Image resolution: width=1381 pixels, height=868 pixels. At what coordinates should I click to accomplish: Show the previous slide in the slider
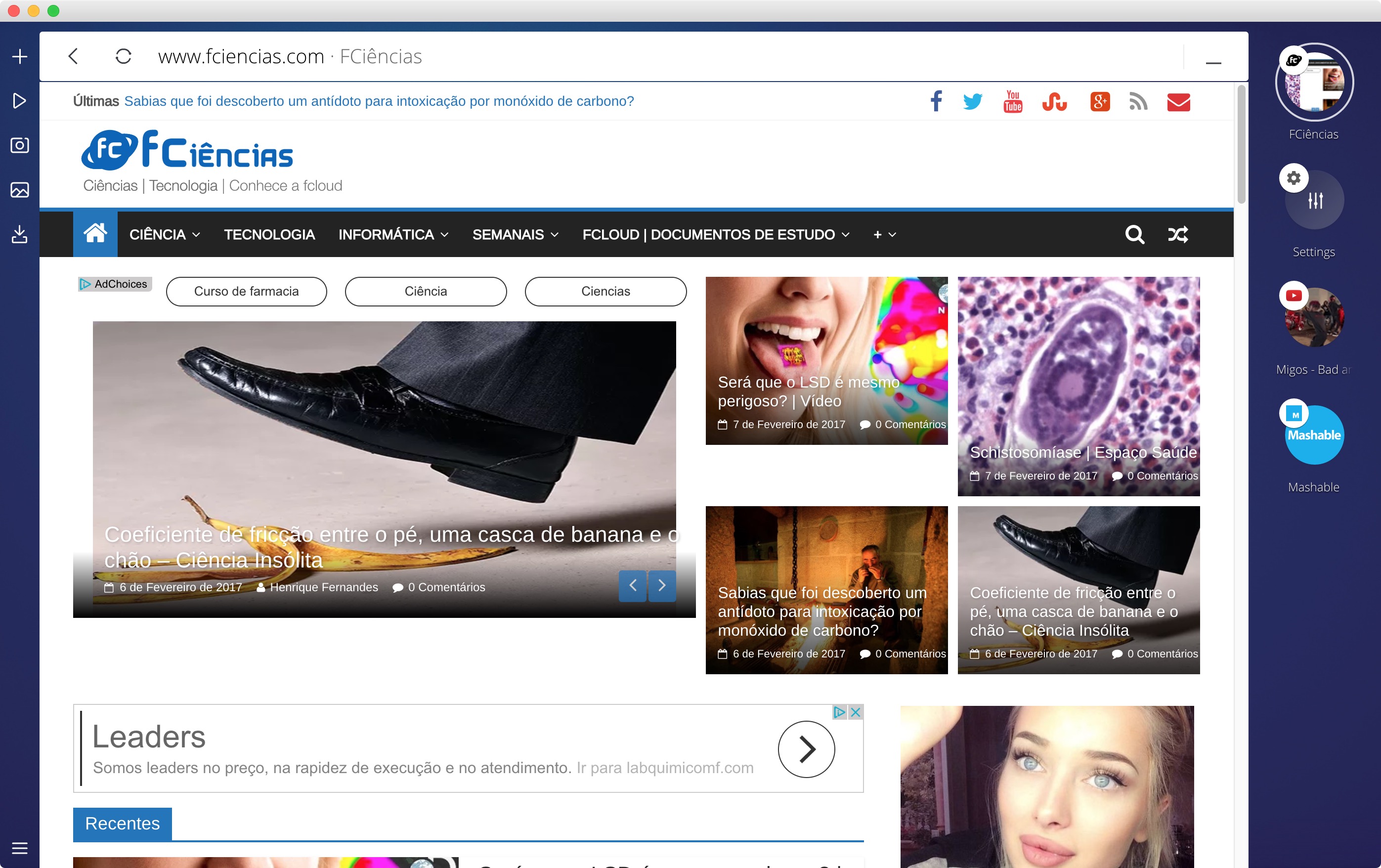[633, 585]
